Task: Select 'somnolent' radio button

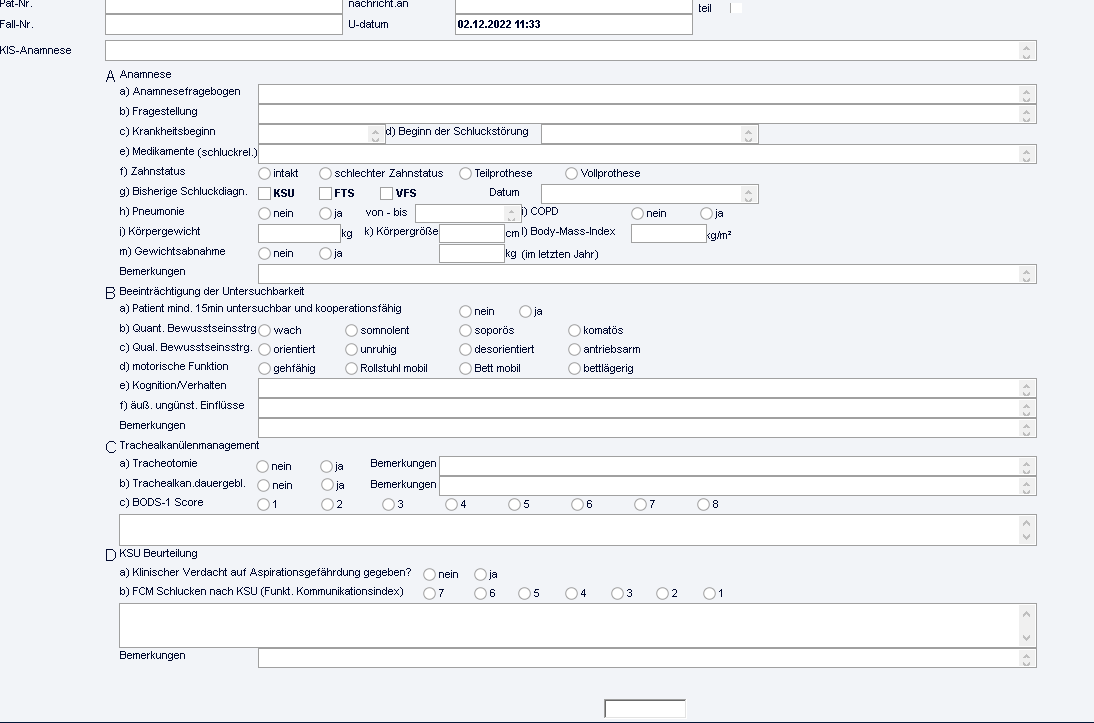Action: coord(352,330)
